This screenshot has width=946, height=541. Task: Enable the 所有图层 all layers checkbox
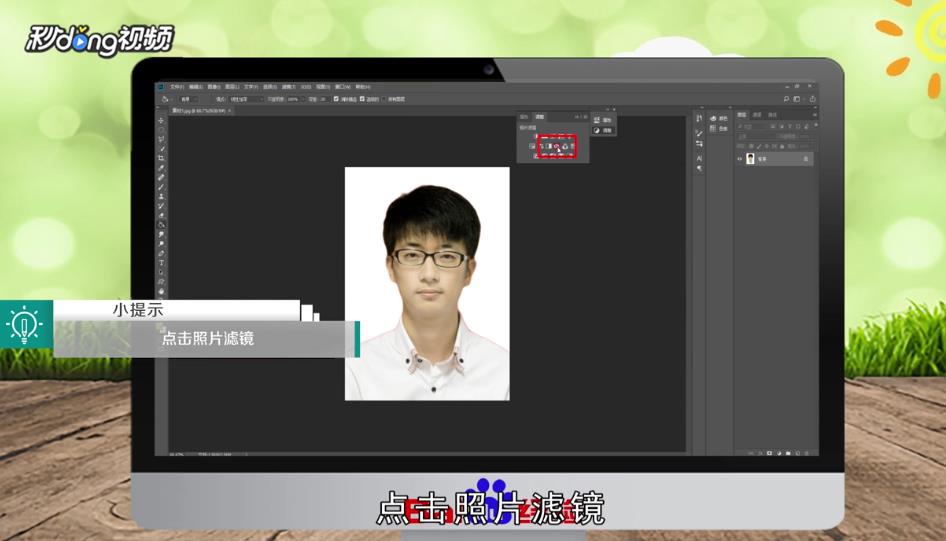pos(384,99)
